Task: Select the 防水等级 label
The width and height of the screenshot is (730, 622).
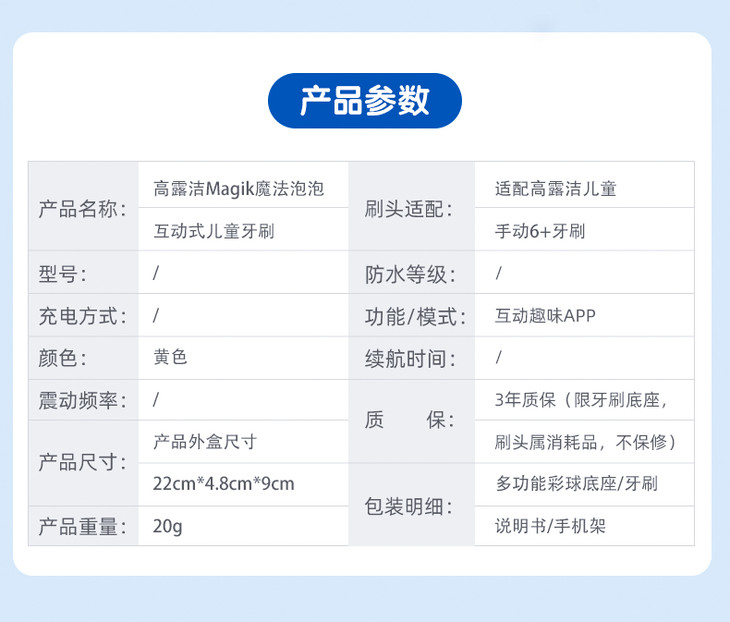Action: [409, 273]
